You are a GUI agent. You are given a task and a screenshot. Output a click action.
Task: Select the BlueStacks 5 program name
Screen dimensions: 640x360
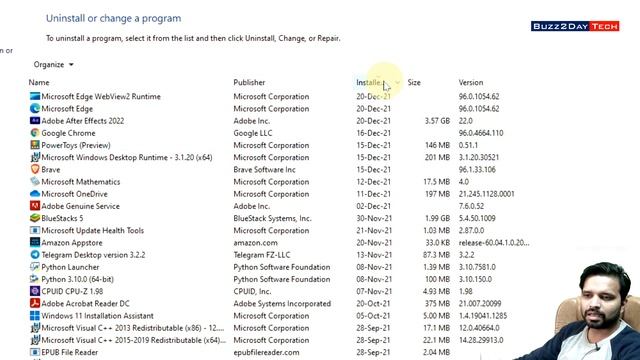[x=62, y=218]
